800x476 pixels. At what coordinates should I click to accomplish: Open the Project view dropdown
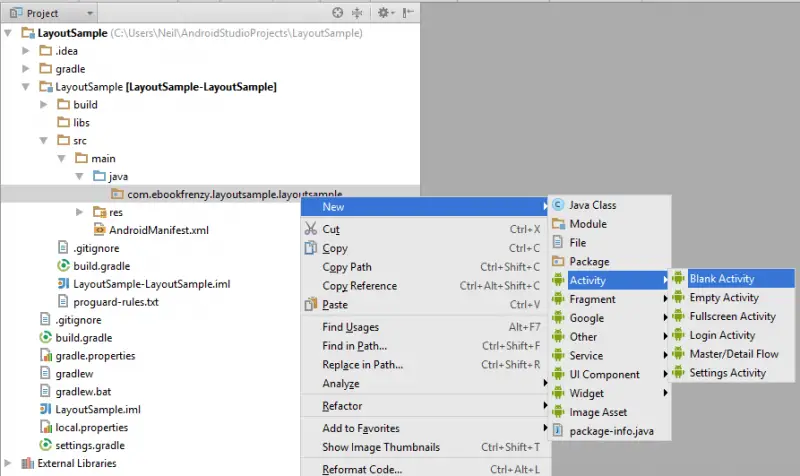click(91, 14)
